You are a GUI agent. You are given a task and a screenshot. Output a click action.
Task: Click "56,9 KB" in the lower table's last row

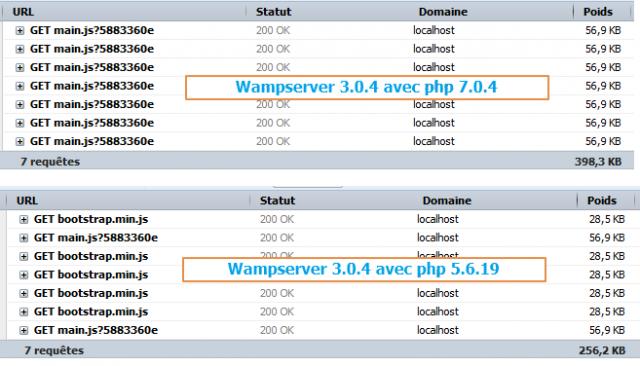pyautogui.click(x=607, y=330)
